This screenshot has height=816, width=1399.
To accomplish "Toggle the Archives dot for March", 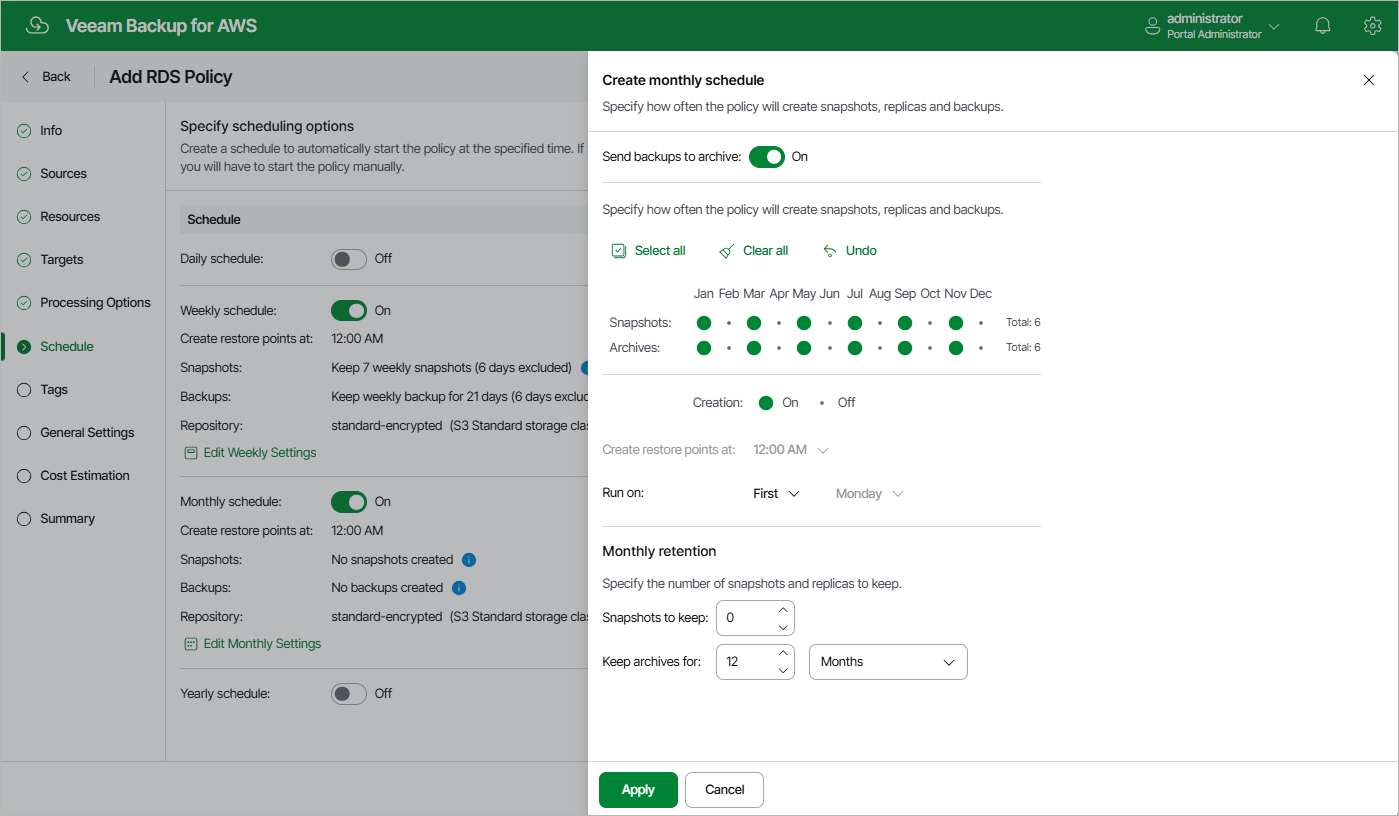I will click(754, 348).
